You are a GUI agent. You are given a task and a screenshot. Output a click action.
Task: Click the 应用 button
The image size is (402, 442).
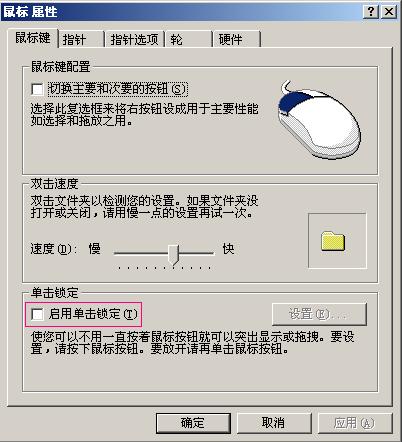point(355,423)
